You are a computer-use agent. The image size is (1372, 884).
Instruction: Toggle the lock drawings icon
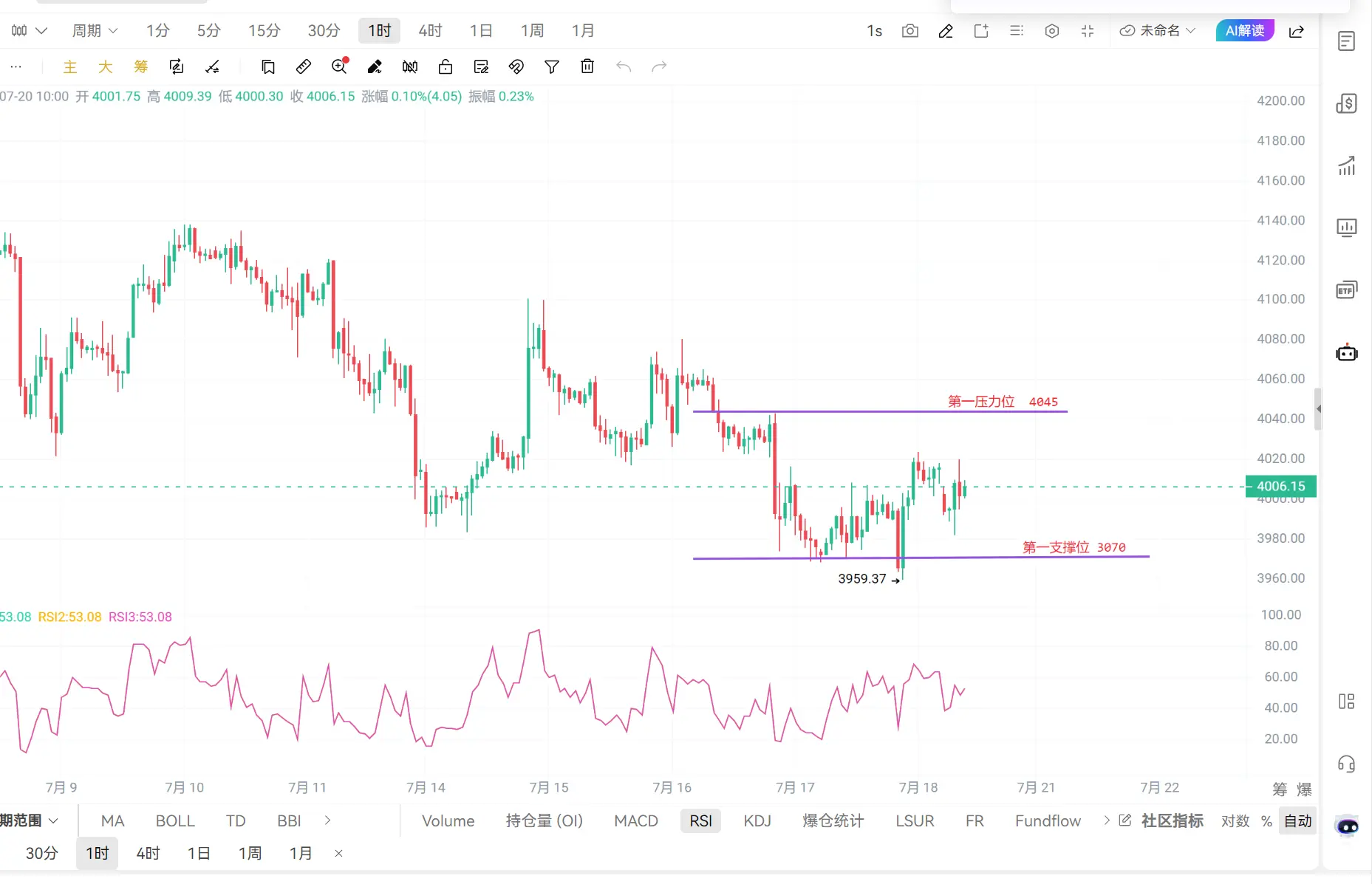point(446,67)
